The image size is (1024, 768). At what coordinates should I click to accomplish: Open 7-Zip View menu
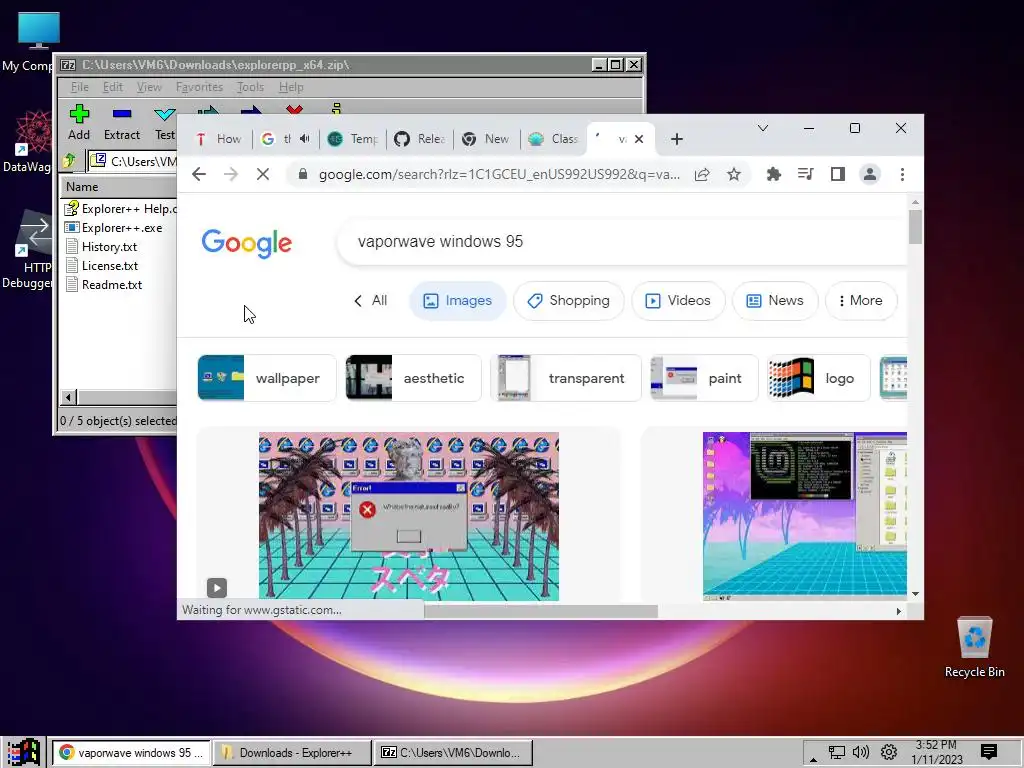(149, 87)
